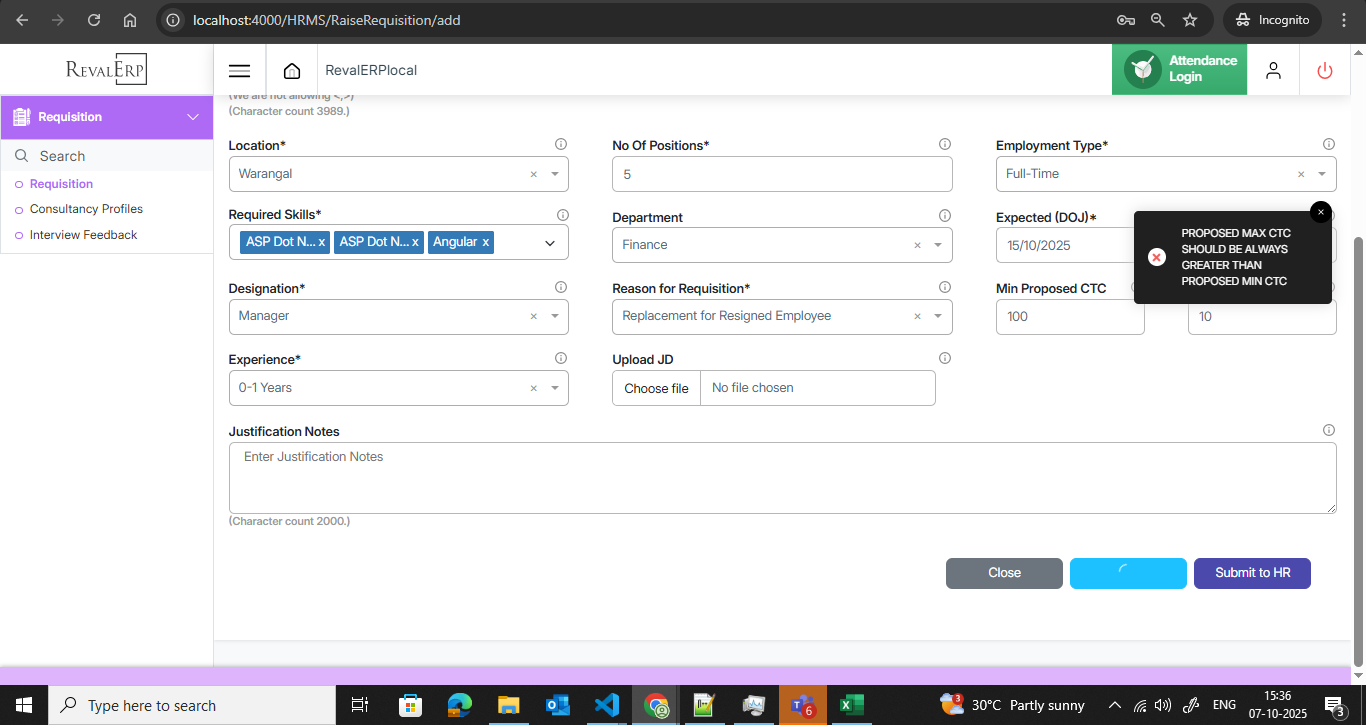1366x725 pixels.
Task: Collapse the Requisition sidebar section
Action: (x=194, y=117)
